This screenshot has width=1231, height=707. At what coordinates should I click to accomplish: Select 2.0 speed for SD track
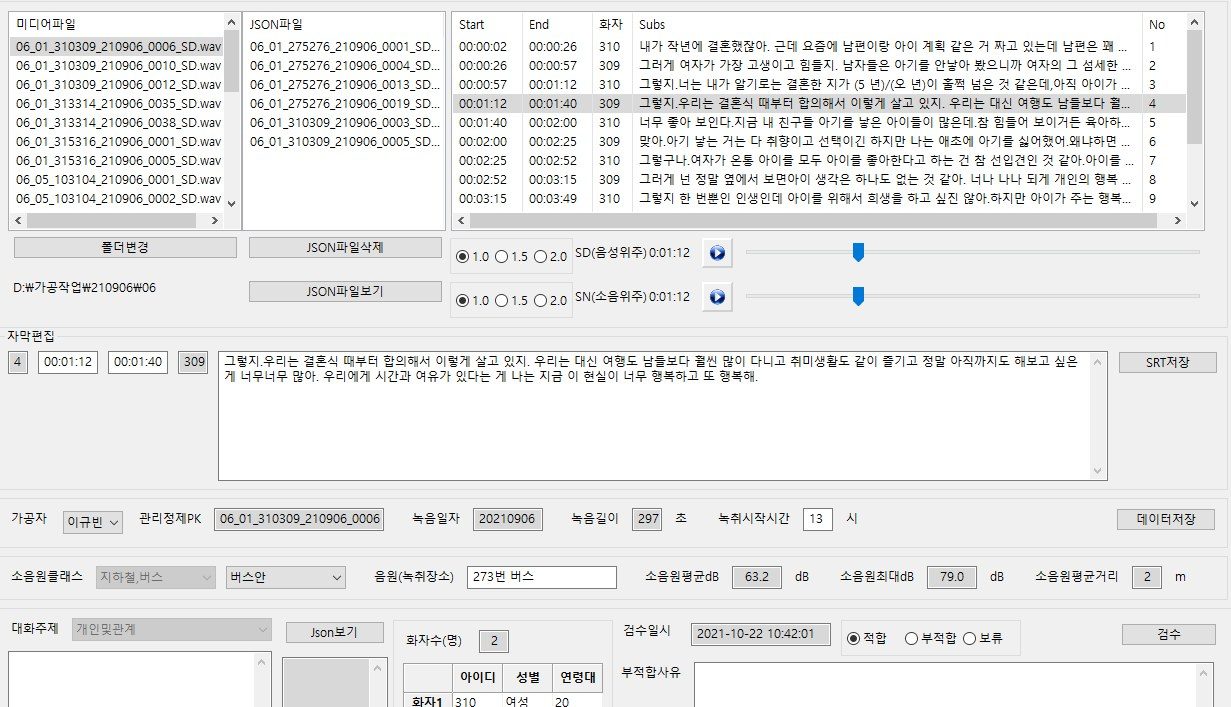point(550,256)
